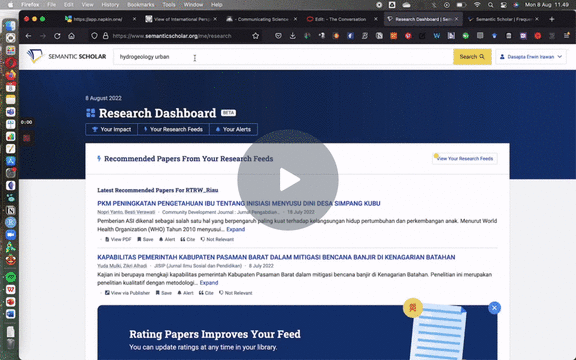
Task: Close the blue banner with the X icon
Action: click(x=494, y=308)
